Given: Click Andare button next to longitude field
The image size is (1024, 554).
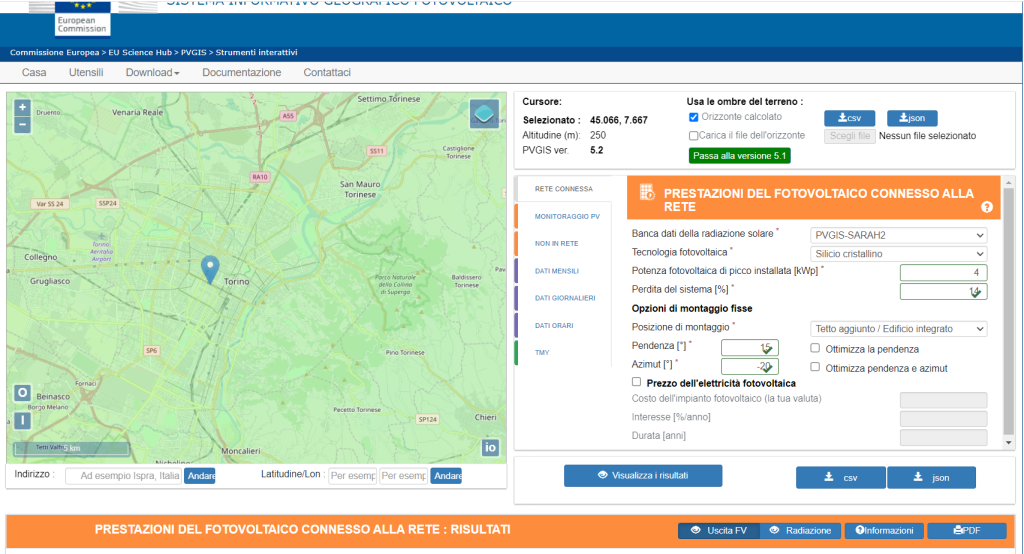Looking at the screenshot, I should [x=446, y=476].
